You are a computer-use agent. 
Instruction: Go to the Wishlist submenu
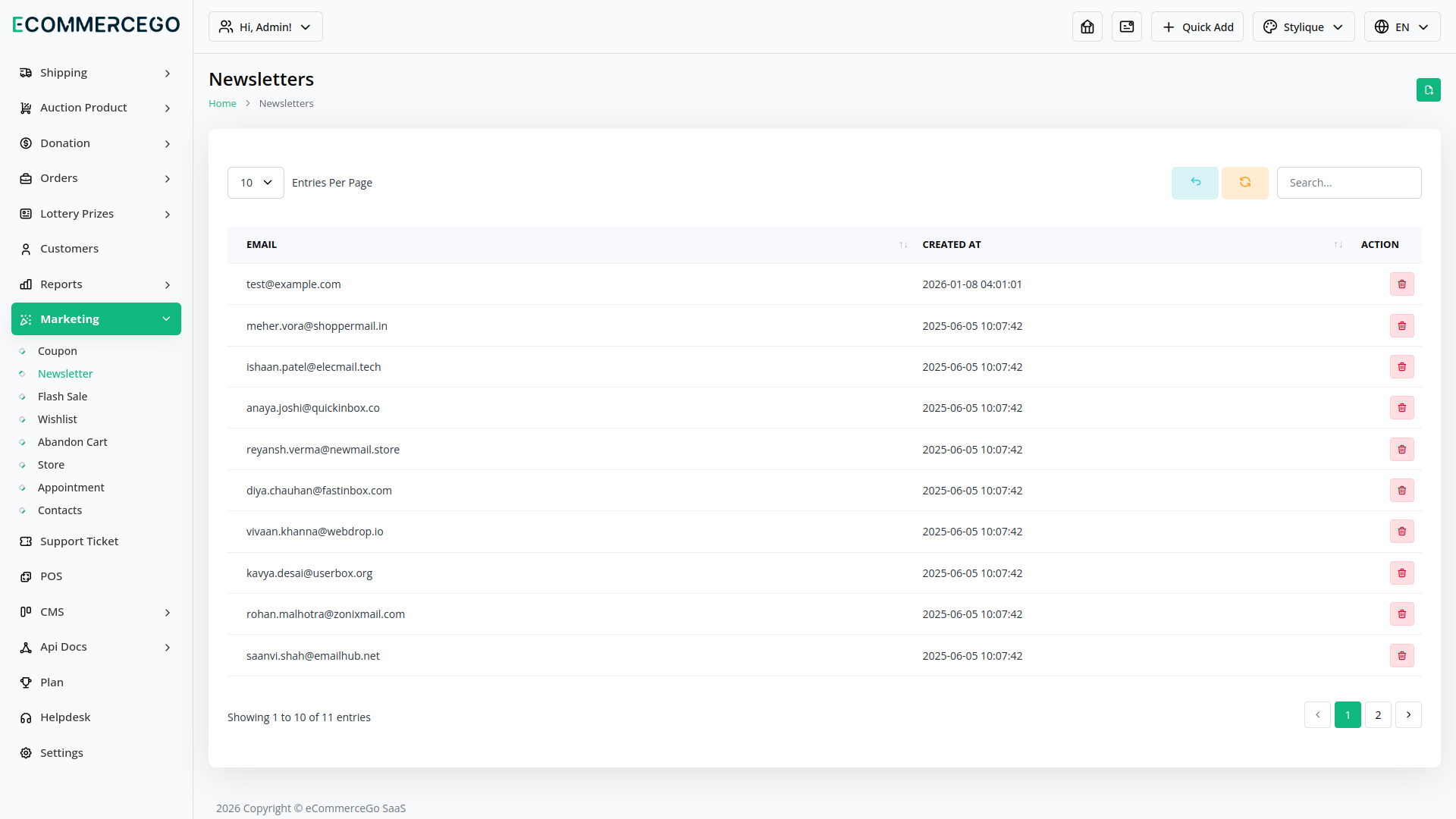[x=58, y=419]
